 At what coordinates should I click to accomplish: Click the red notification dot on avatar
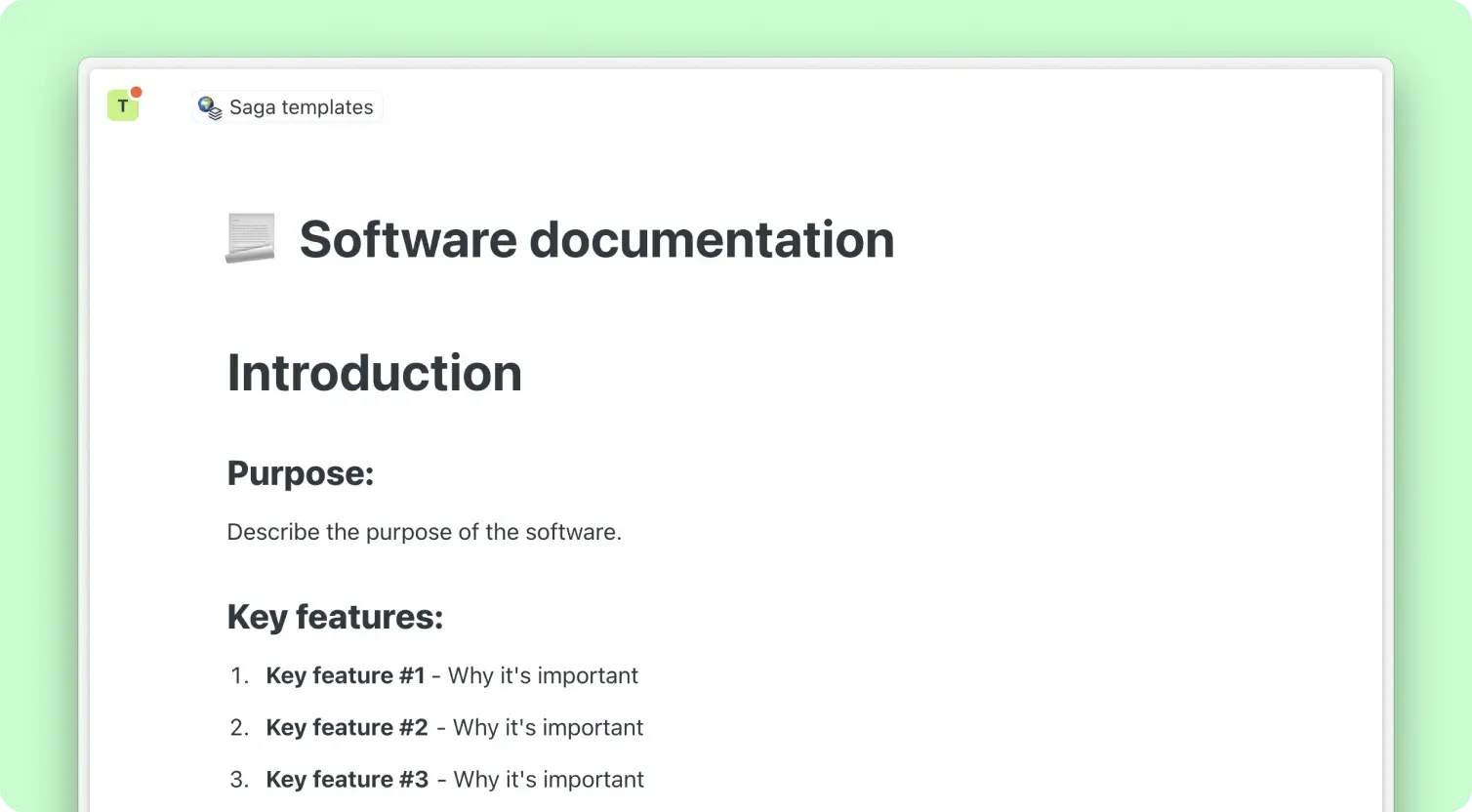[137, 93]
